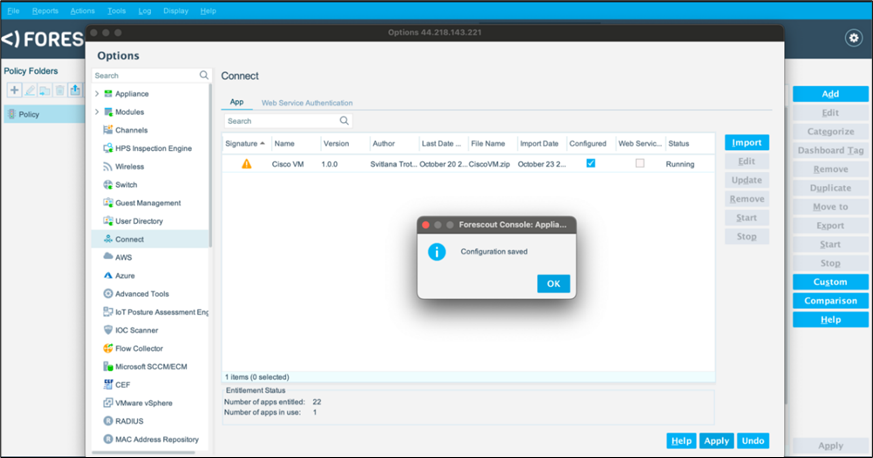Image resolution: width=873 pixels, height=458 pixels.
Task: Click the Cisco VM name cell
Action: coord(287,164)
